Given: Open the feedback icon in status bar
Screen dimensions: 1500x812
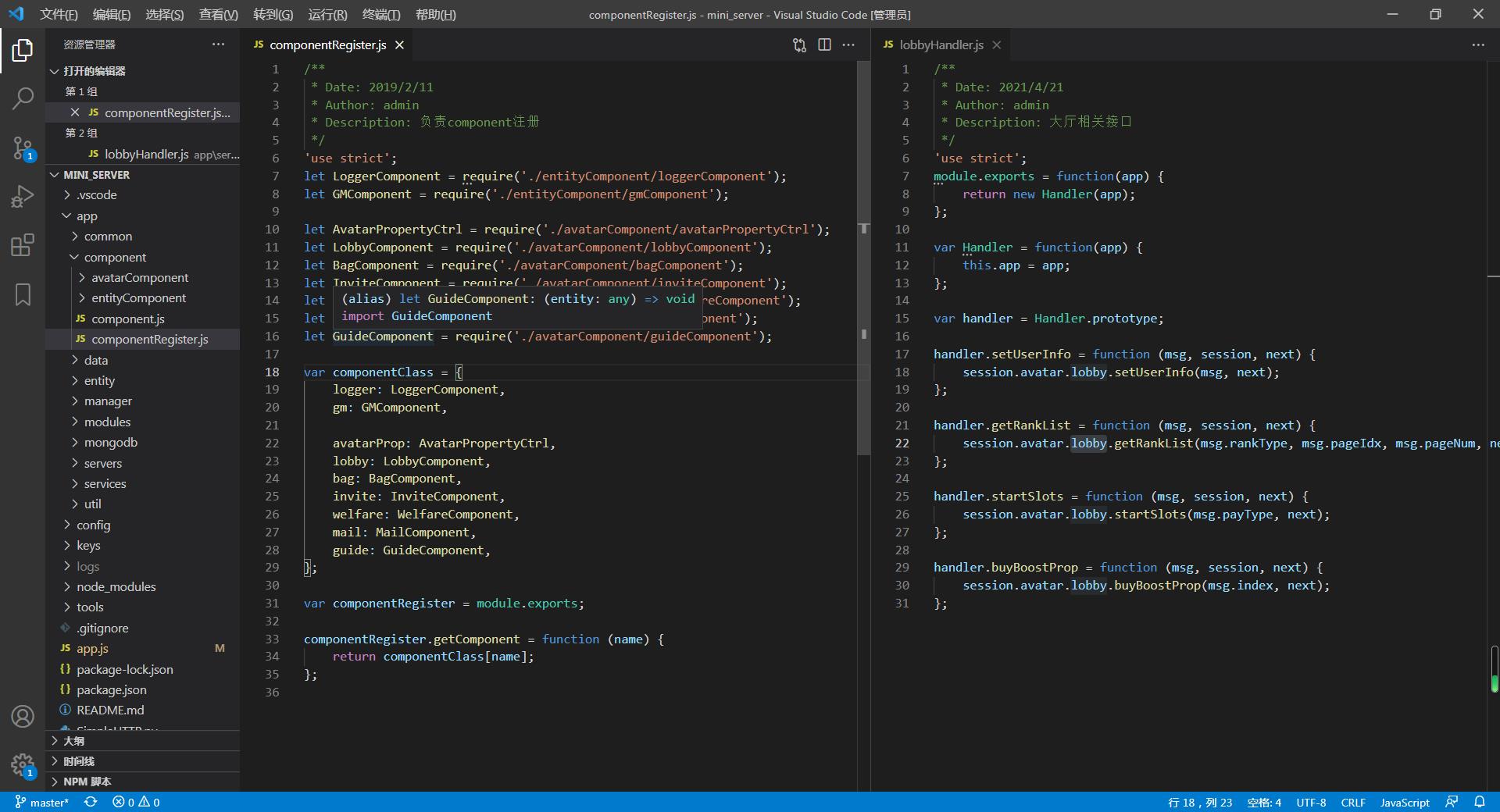Looking at the screenshot, I should 1452,802.
